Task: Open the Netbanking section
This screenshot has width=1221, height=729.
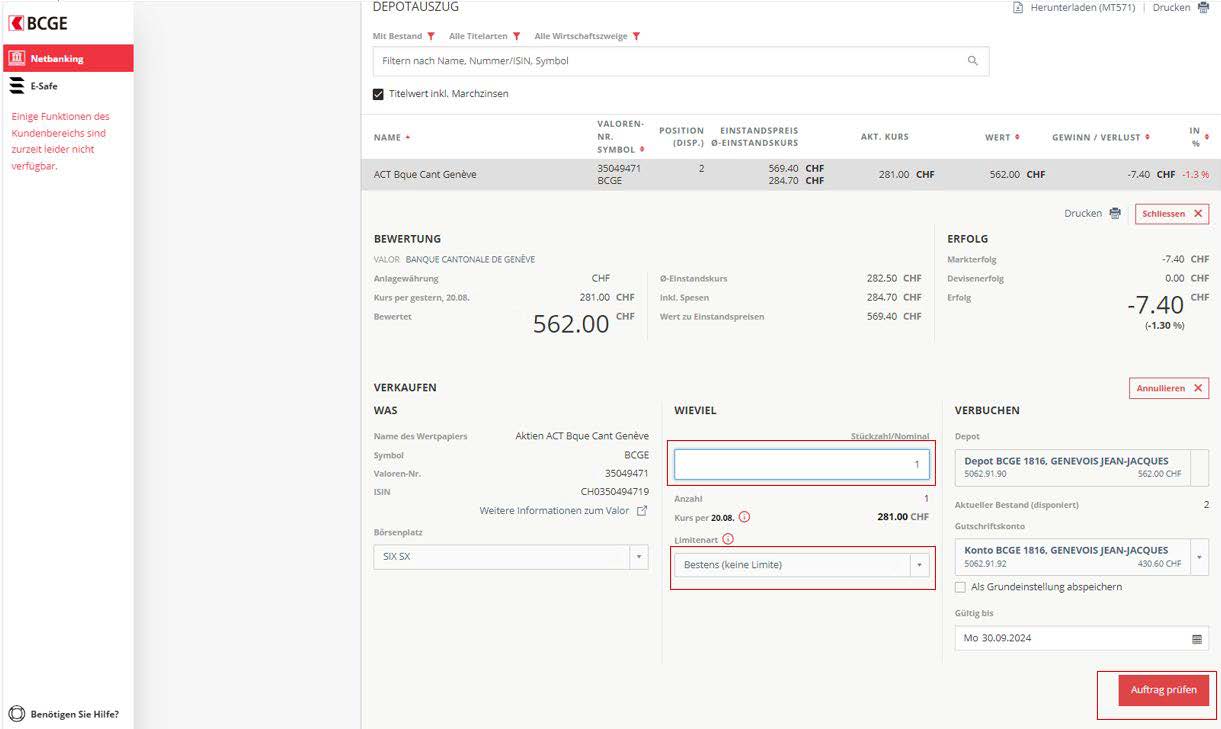Action: pyautogui.click(x=67, y=58)
